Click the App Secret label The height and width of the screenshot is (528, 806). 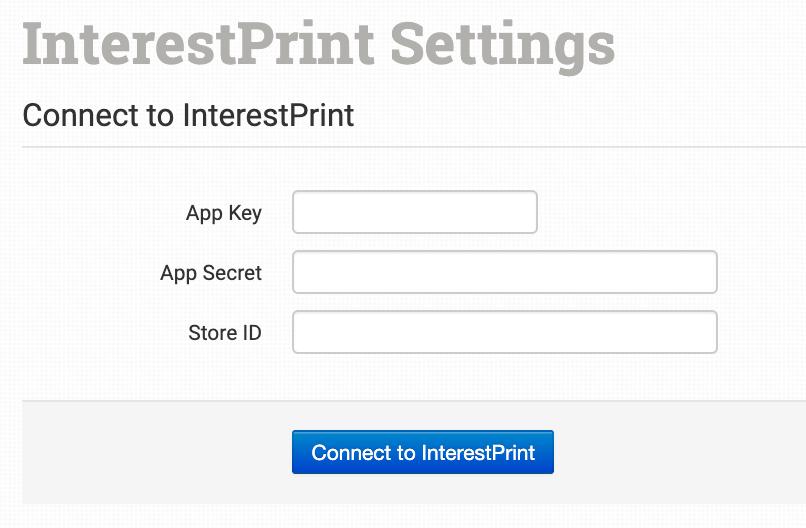pyautogui.click(x=210, y=273)
